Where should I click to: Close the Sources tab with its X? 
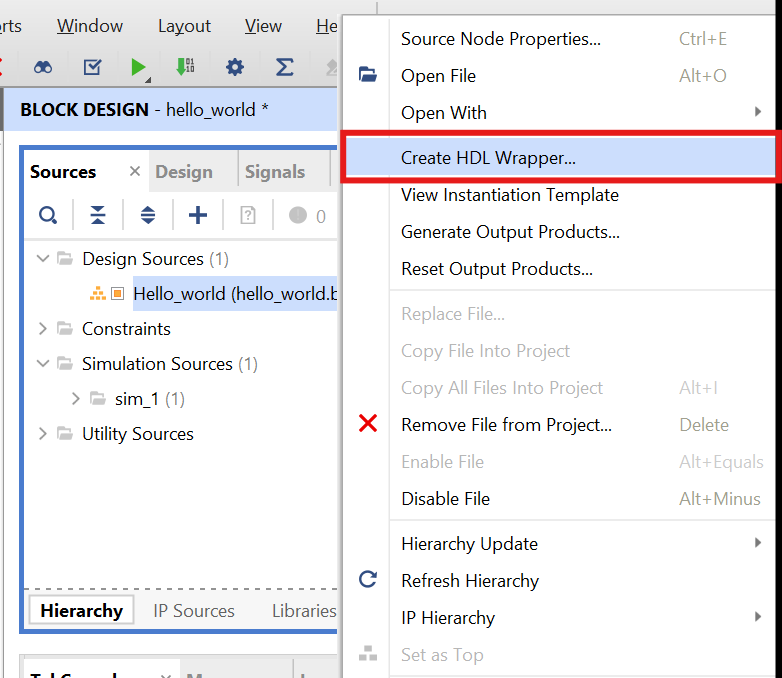coord(135,172)
